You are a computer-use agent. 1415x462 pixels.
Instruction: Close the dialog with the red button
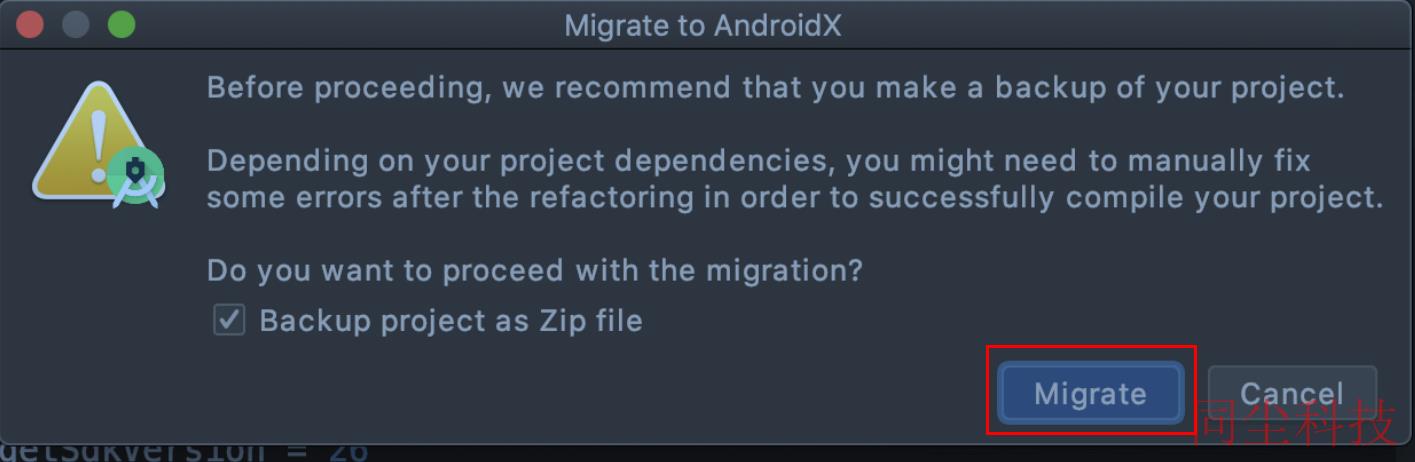click(x=30, y=24)
